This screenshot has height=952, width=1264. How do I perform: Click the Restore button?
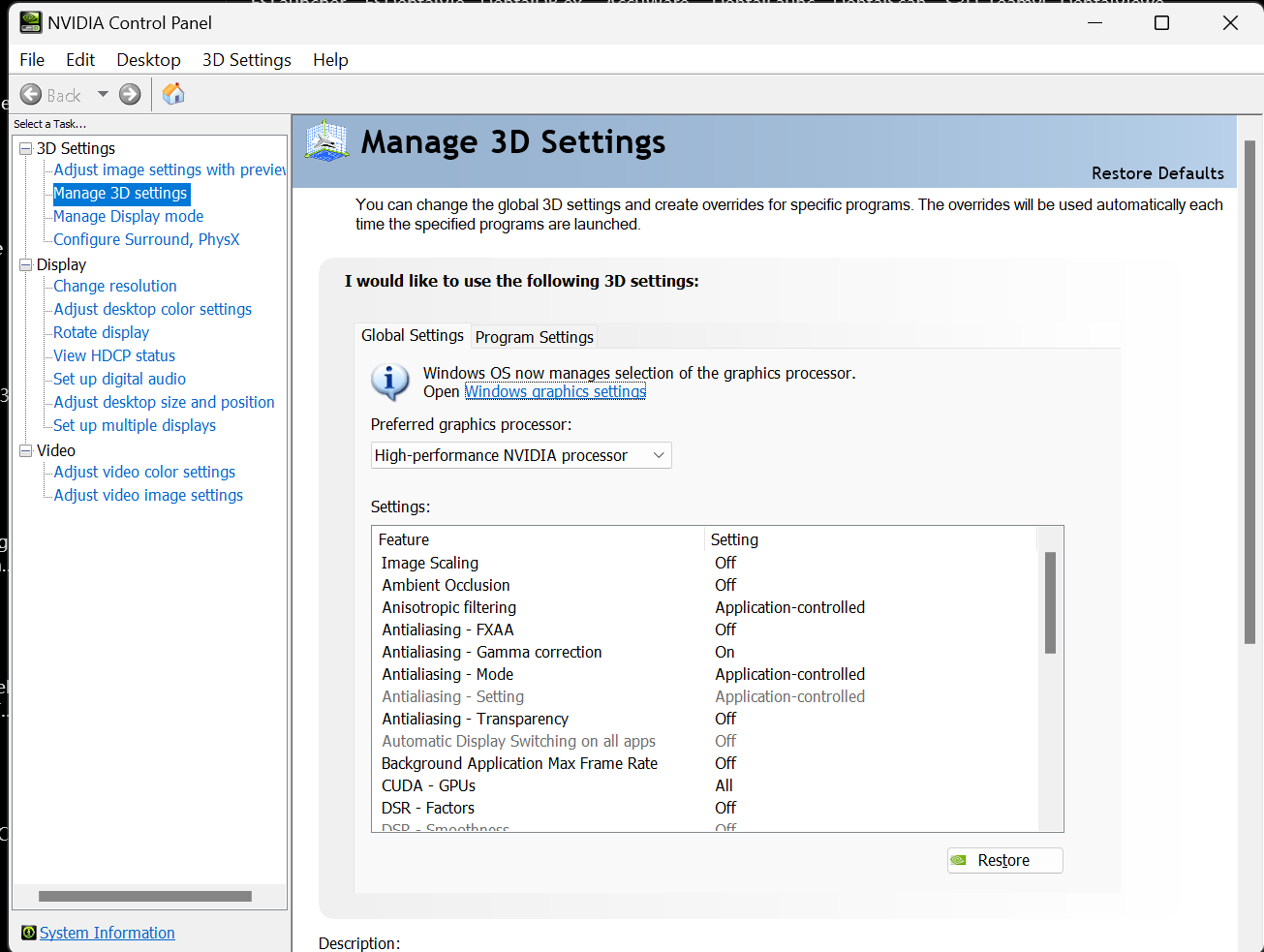1005,860
